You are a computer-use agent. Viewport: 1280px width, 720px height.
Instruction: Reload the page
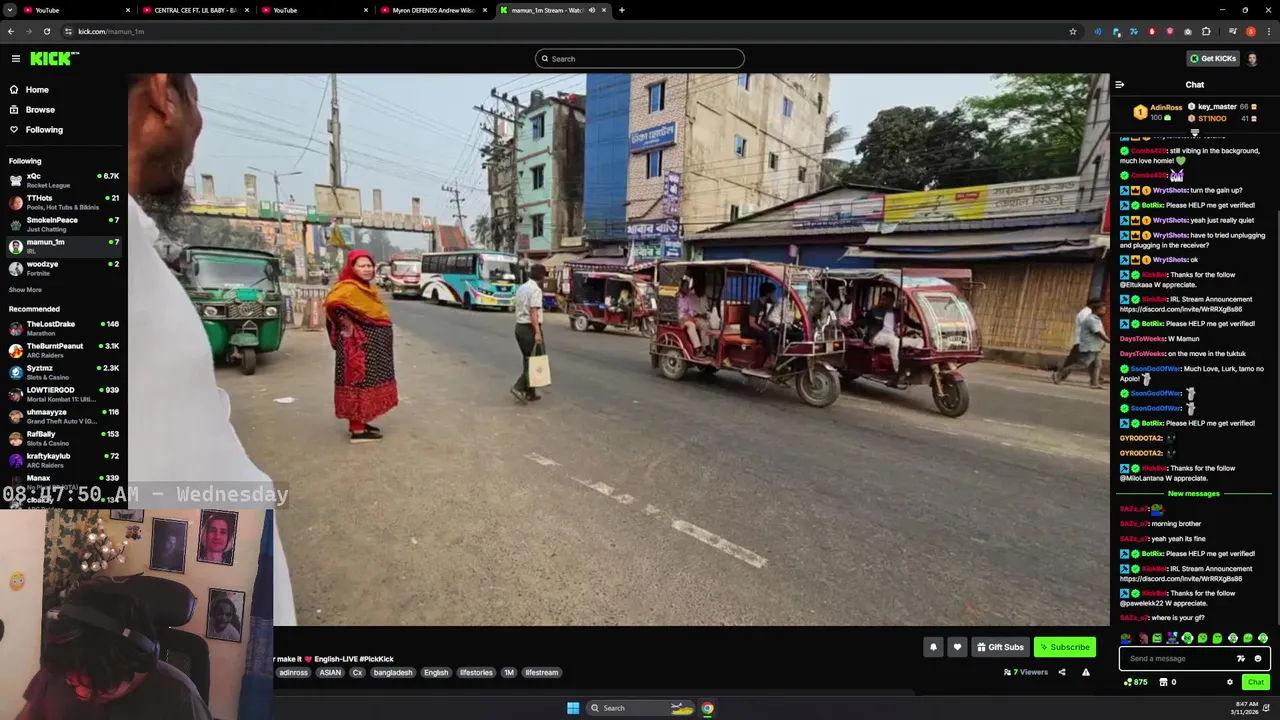46,32
